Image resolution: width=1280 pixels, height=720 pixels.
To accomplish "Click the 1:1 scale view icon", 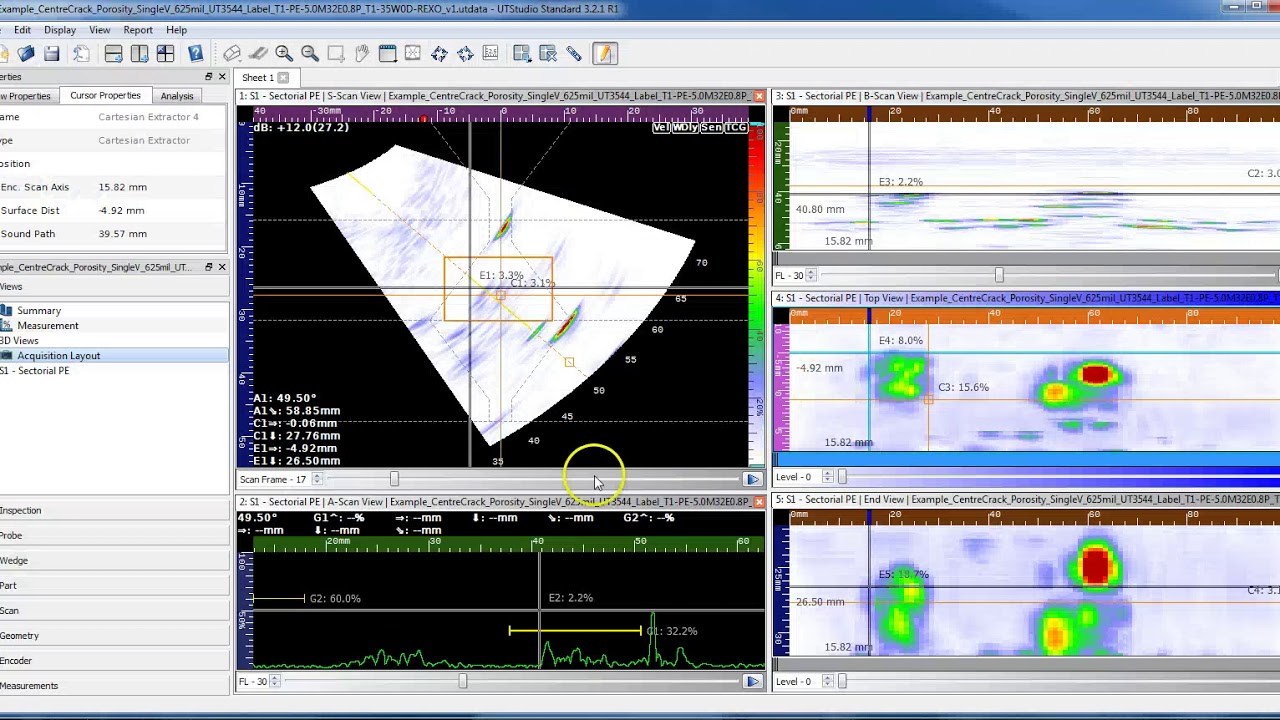I will [x=490, y=54].
